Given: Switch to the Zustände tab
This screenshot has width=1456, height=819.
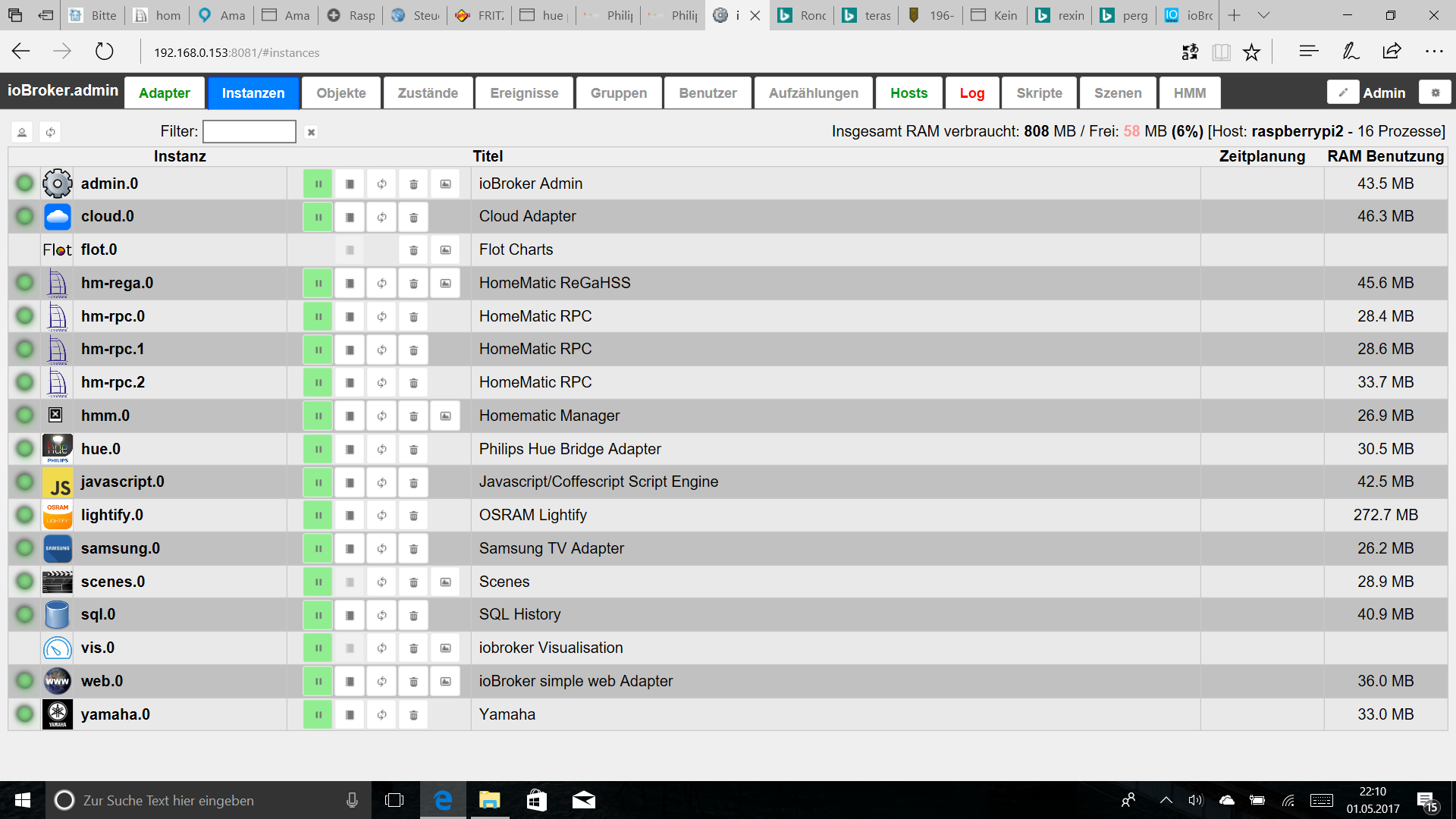Looking at the screenshot, I should pyautogui.click(x=428, y=93).
